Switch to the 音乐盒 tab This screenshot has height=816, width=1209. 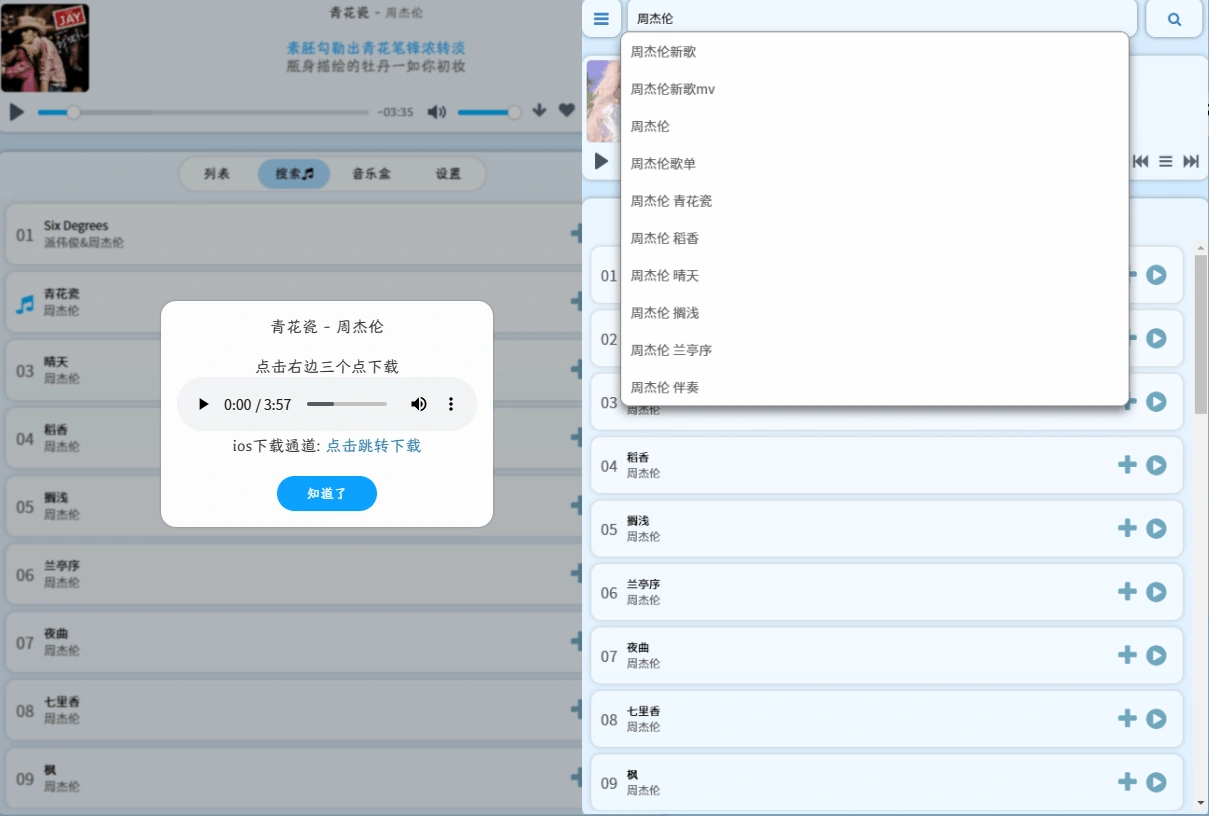pos(371,174)
